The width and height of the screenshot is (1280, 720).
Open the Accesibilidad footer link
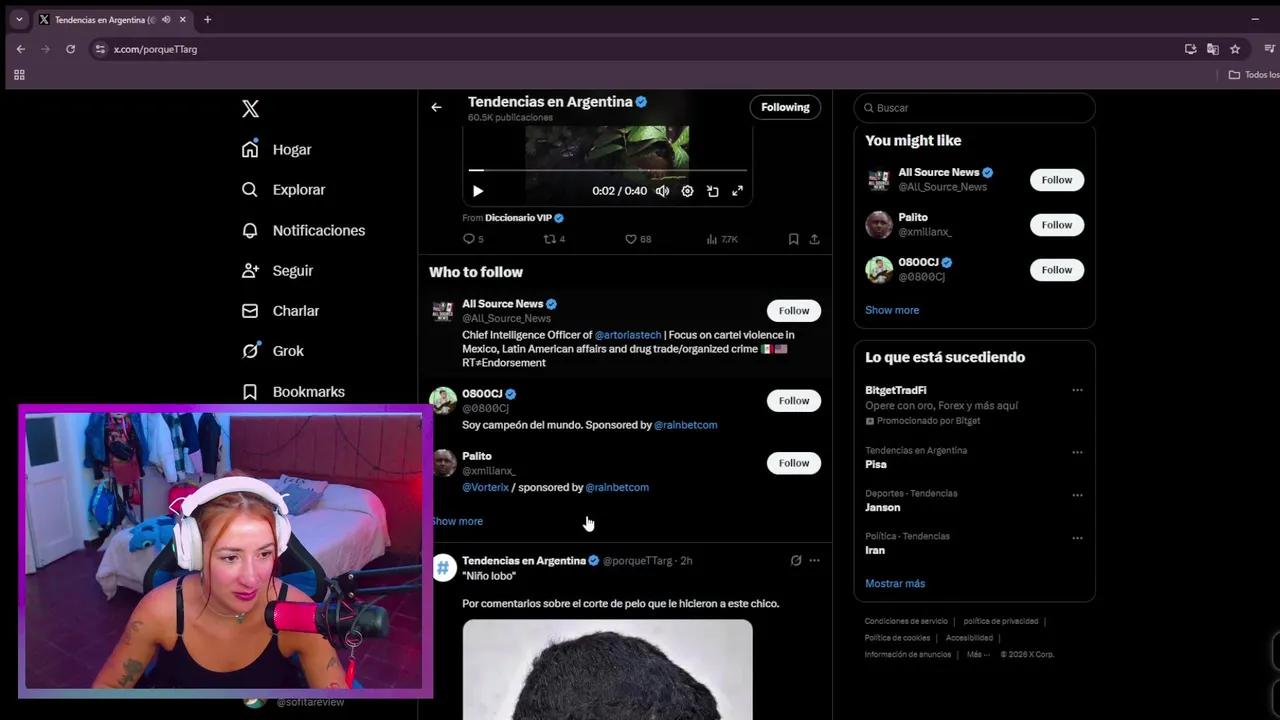969,638
